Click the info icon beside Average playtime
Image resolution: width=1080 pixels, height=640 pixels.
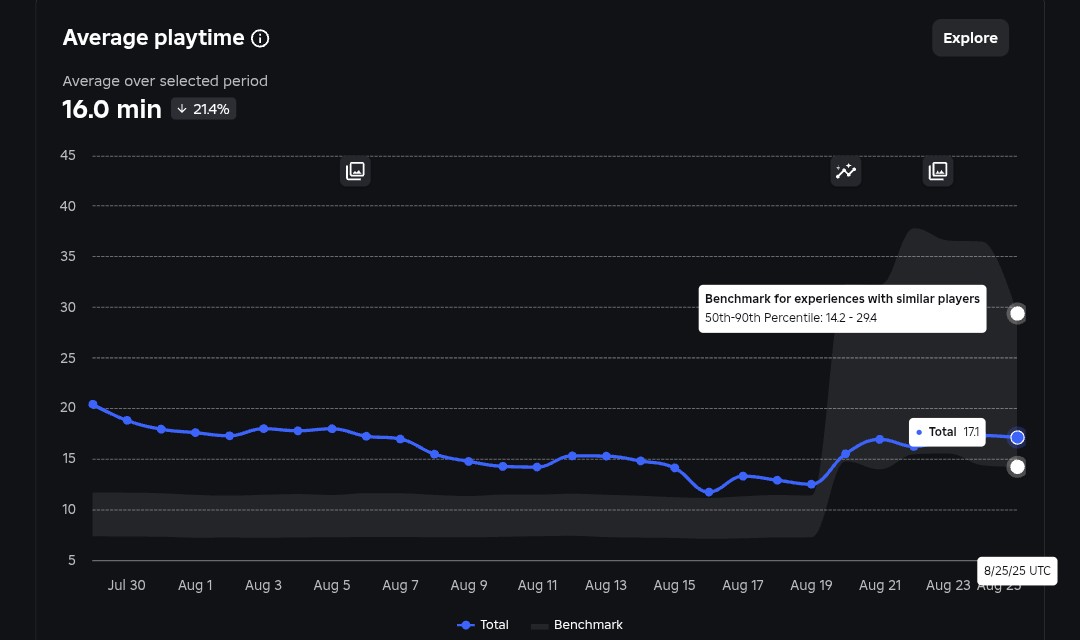(x=260, y=39)
